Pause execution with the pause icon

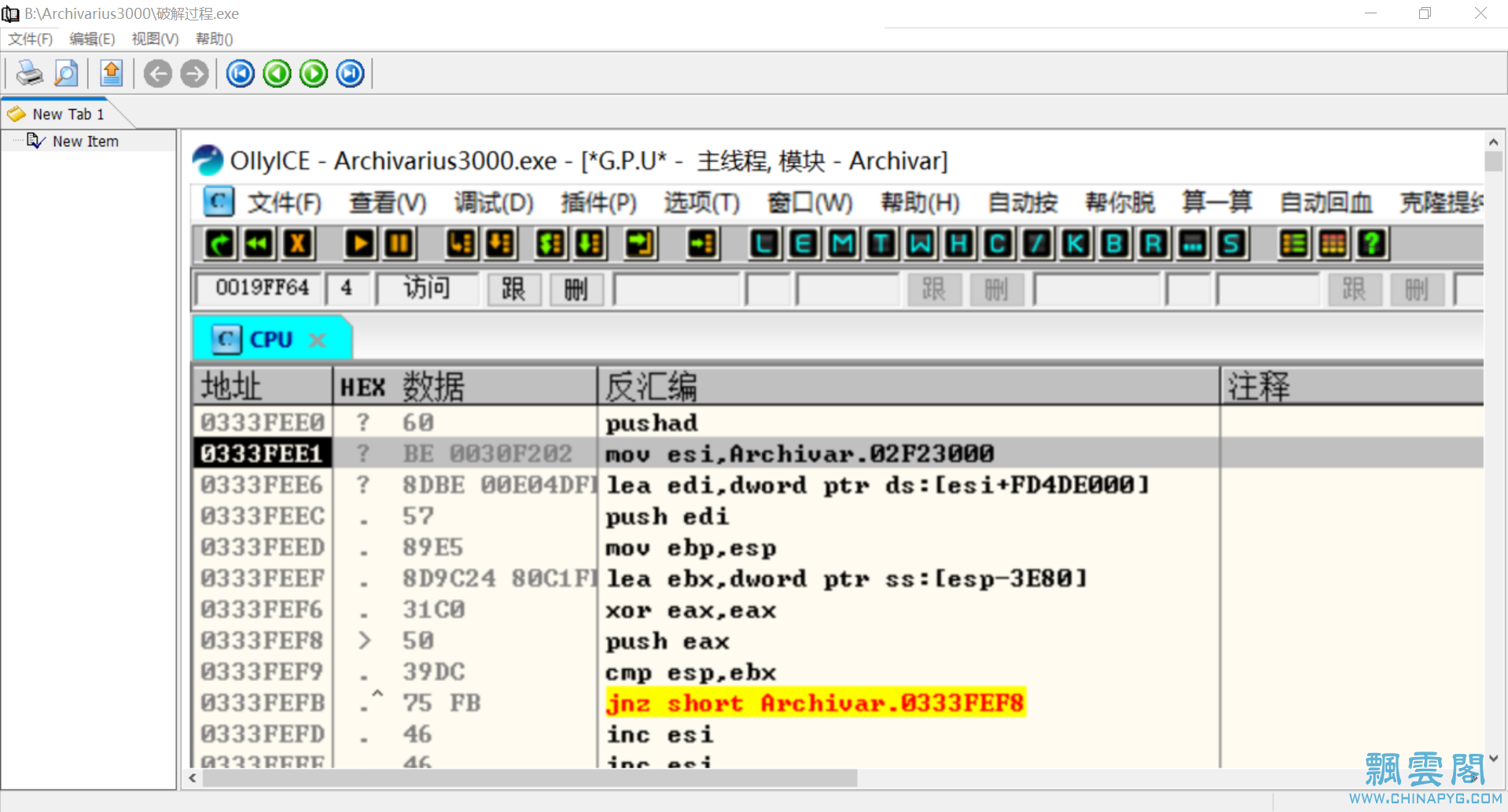click(399, 244)
